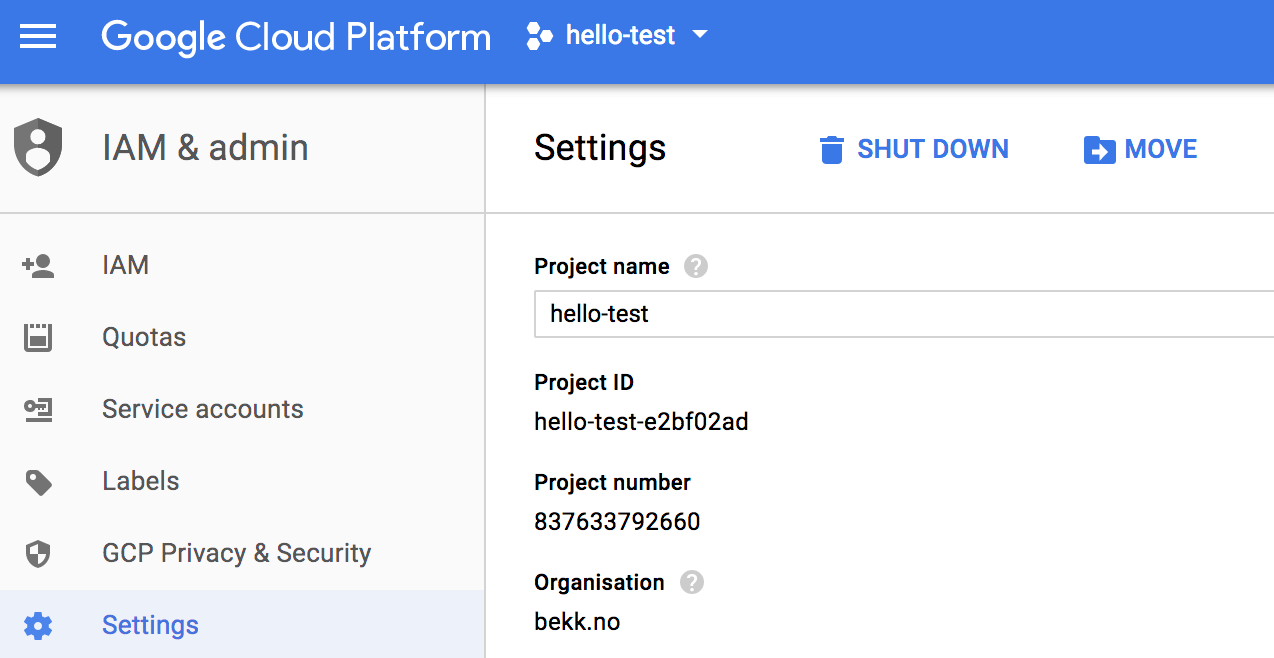Click the SHUT DOWN button

coord(914,149)
